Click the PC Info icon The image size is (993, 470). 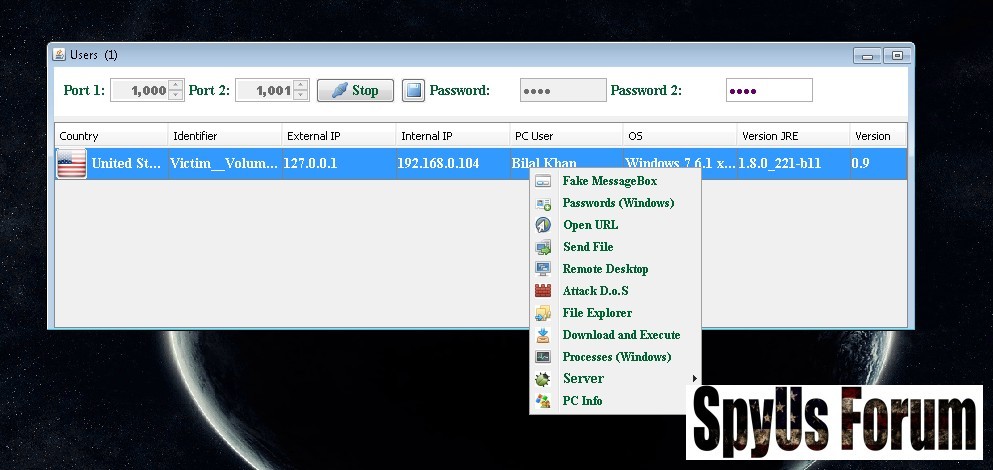click(543, 401)
